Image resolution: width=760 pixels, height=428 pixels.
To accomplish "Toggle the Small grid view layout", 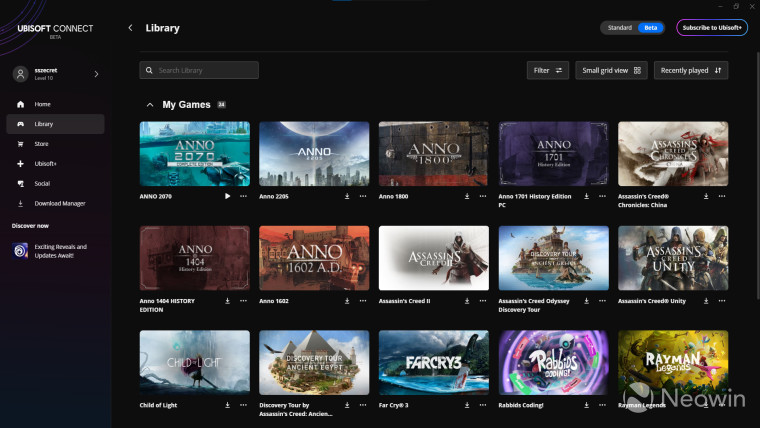I will [611, 70].
